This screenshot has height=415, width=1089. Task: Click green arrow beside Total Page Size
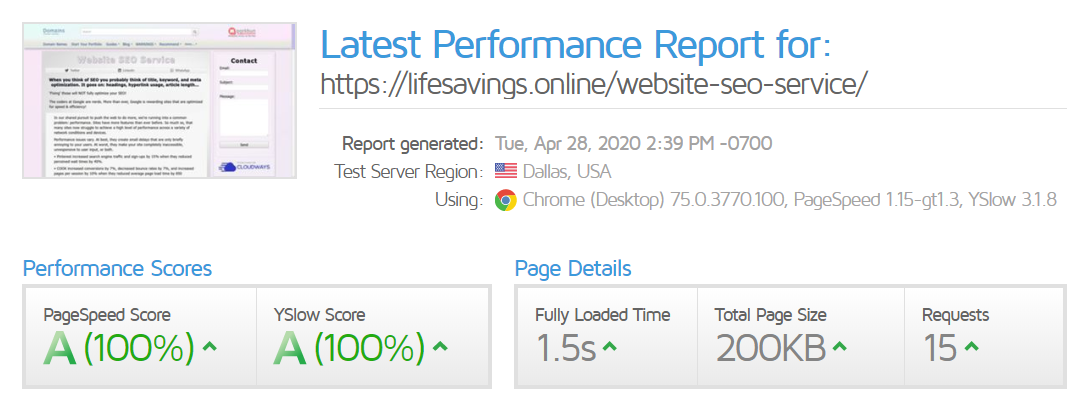tap(839, 347)
